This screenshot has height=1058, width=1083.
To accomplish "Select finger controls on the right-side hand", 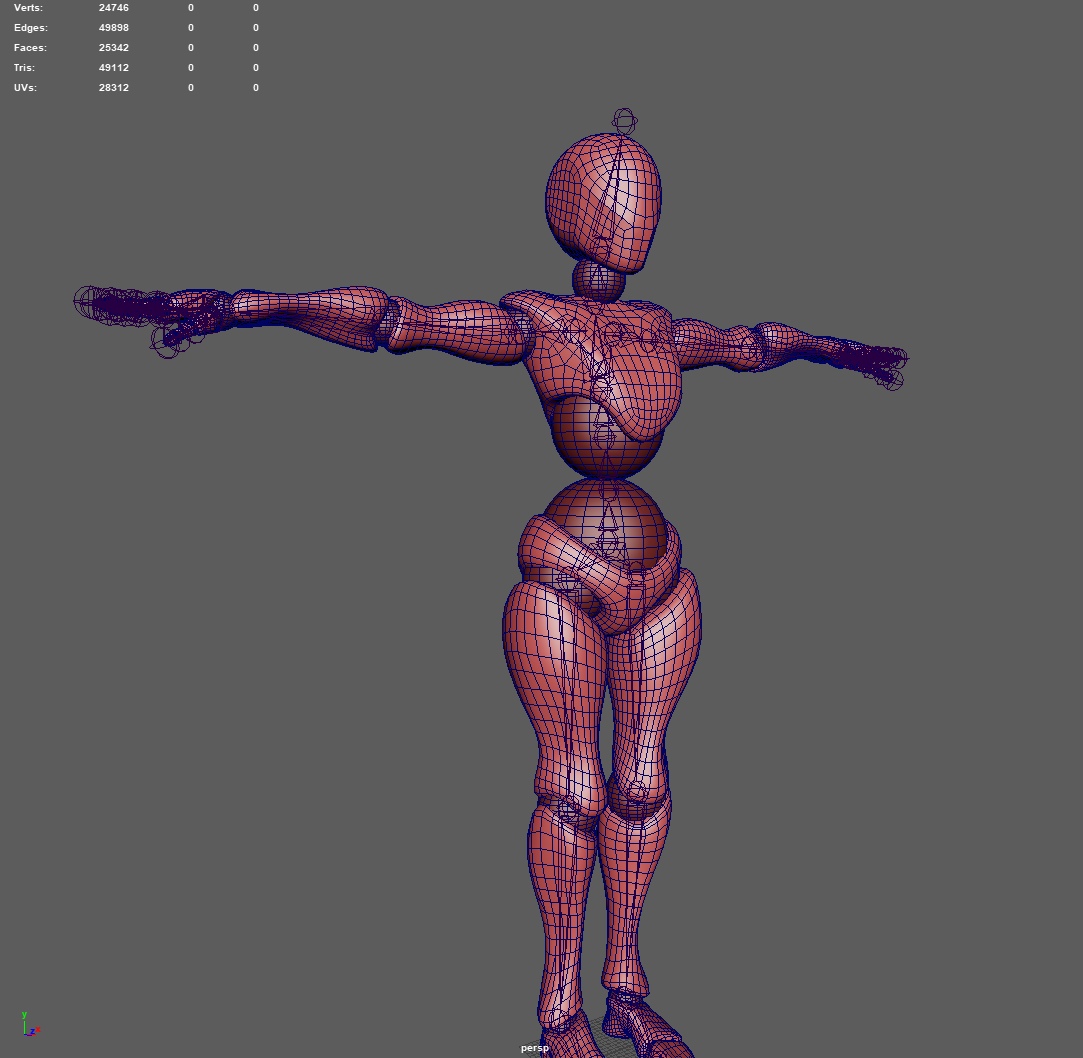I will pyautogui.click(x=874, y=363).
